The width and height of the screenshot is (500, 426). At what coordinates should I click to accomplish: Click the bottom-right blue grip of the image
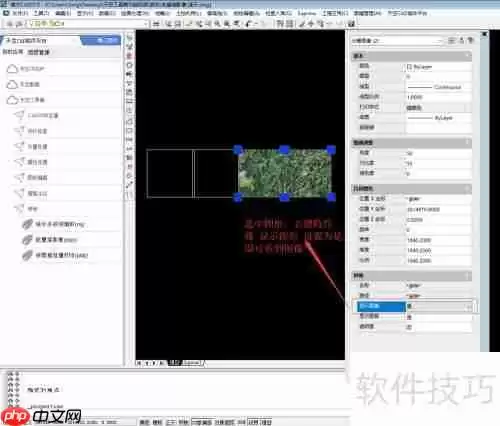point(331,197)
